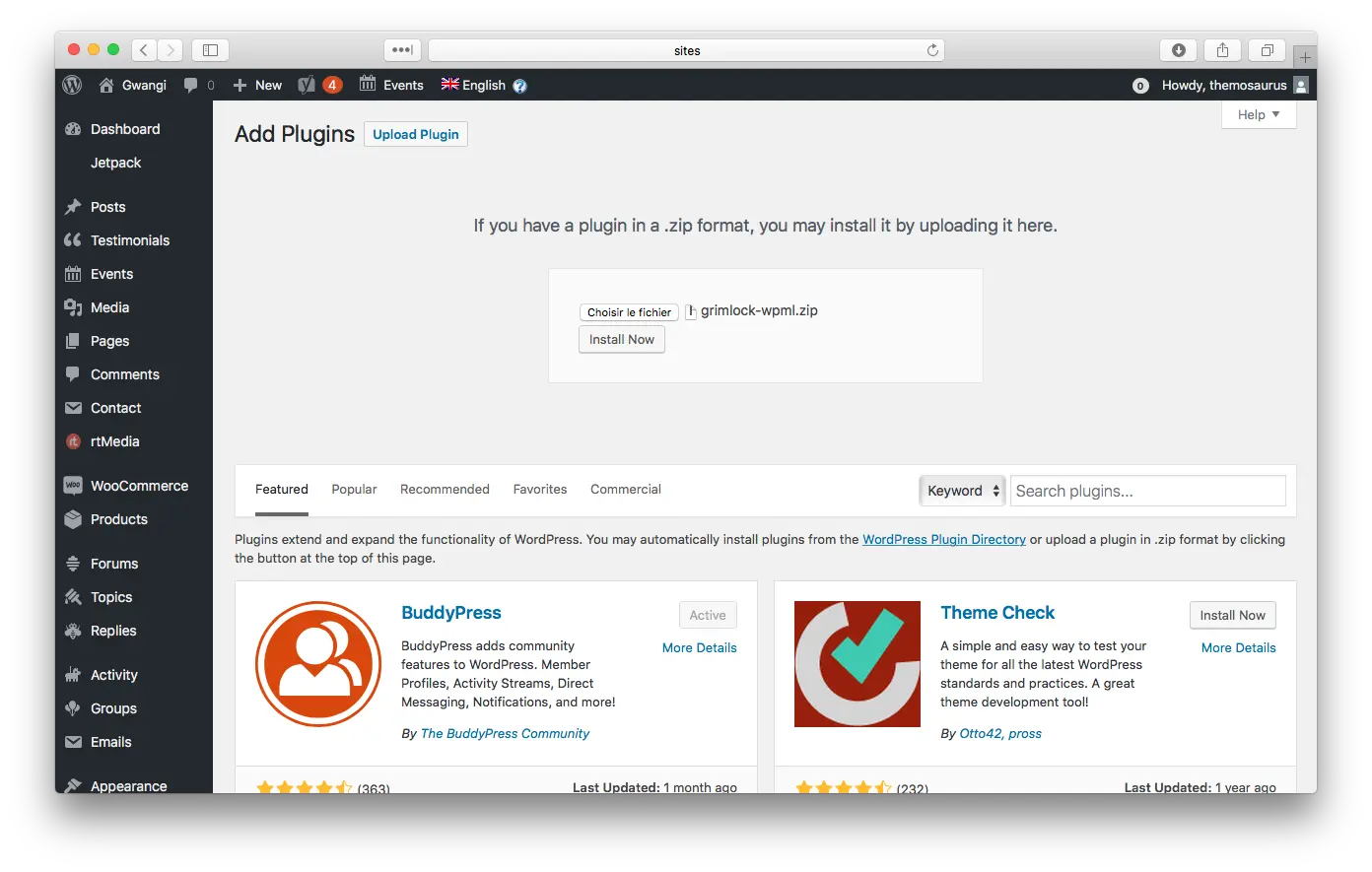Open Activity icon in sidebar
1372x872 pixels.
tap(73, 675)
